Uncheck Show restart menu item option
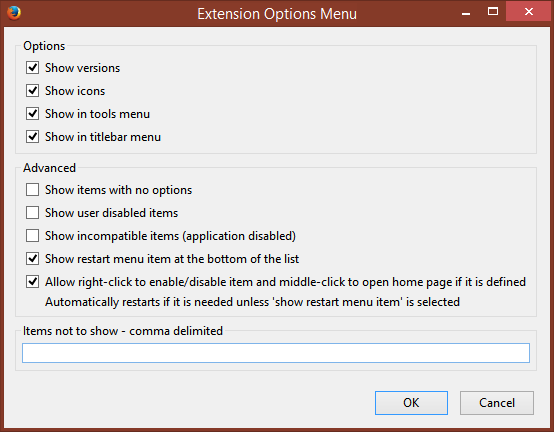 [x=33, y=259]
